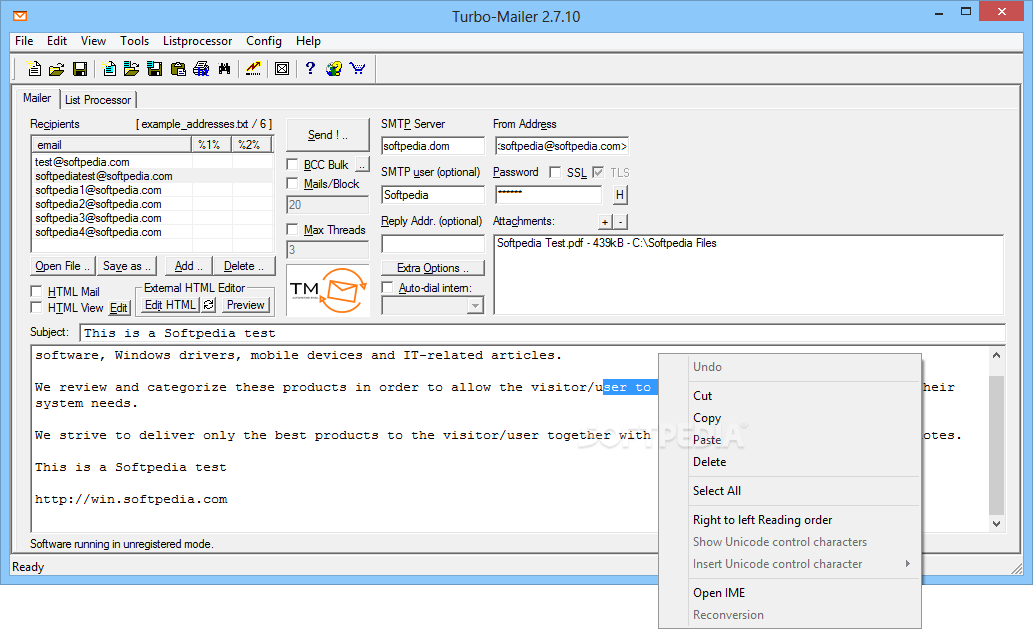Viewport: 1033px width, 629px height.
Task: Open the Listprocessor menu
Action: click(x=198, y=41)
